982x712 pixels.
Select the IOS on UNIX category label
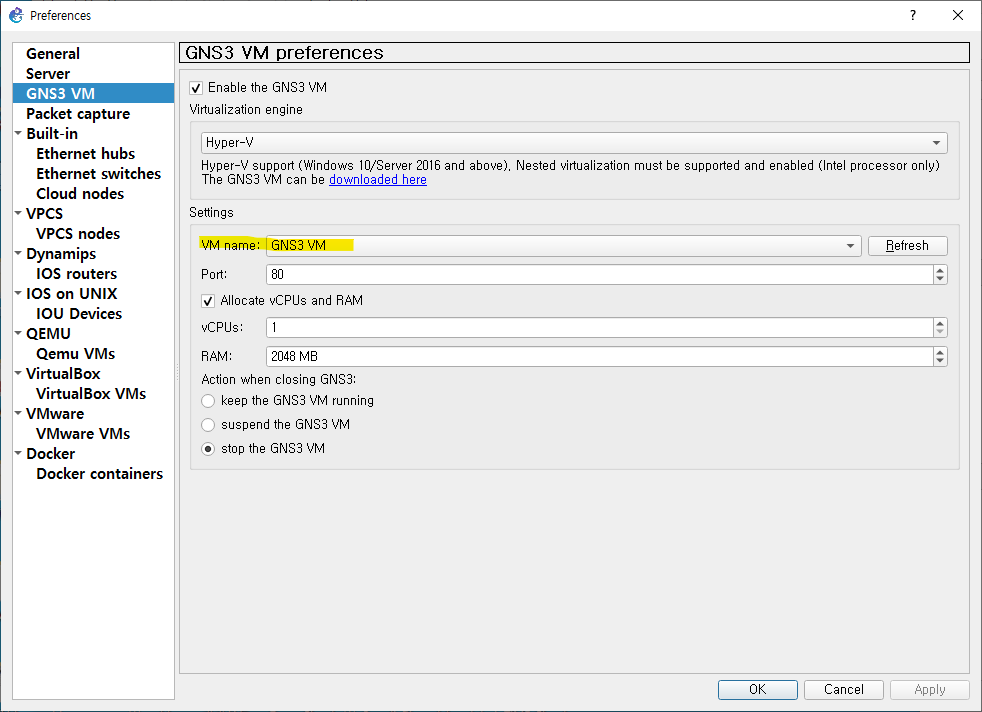click(71, 294)
